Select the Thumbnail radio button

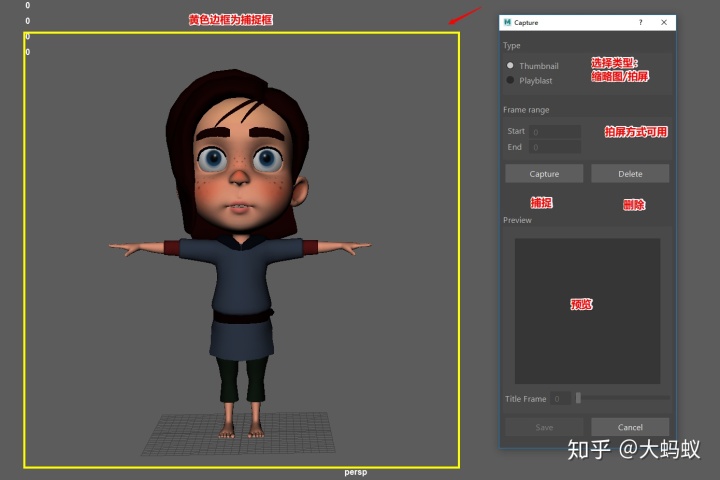[x=510, y=66]
